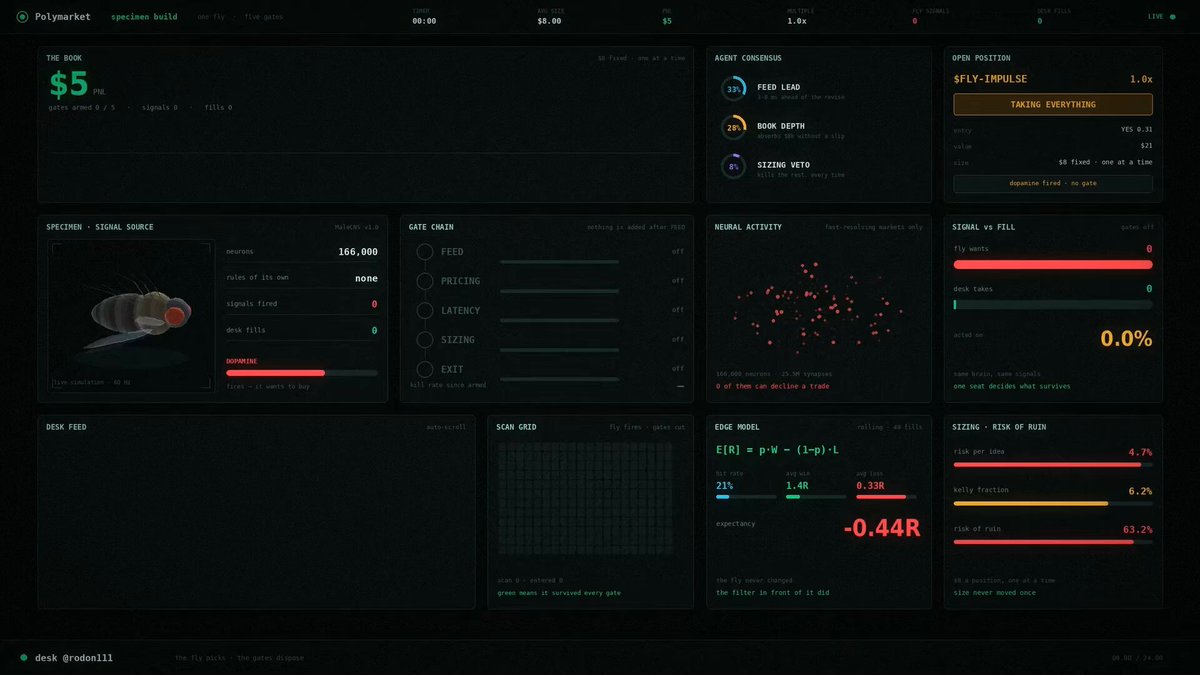This screenshot has height=675, width=1200.
Task: Click the 'risk per idea' bar
Action: [1053, 464]
